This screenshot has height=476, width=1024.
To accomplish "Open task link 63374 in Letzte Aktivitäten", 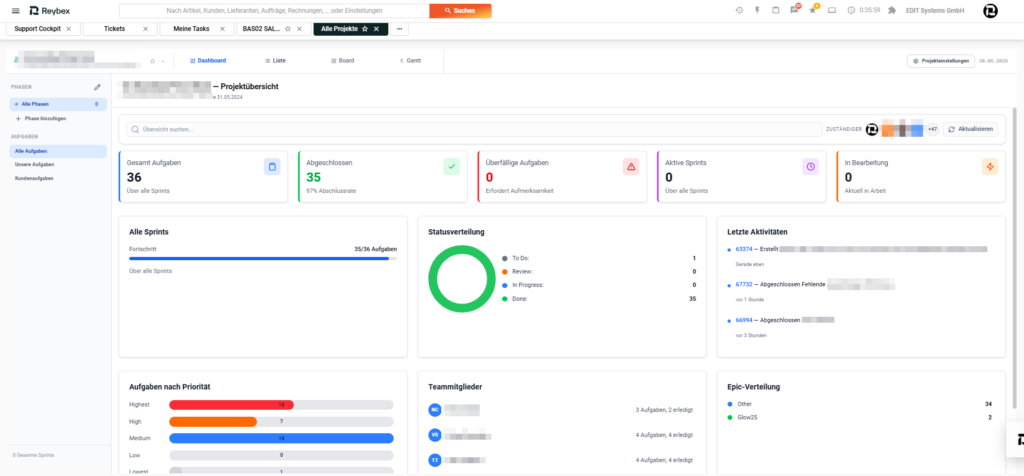I will [x=744, y=249].
